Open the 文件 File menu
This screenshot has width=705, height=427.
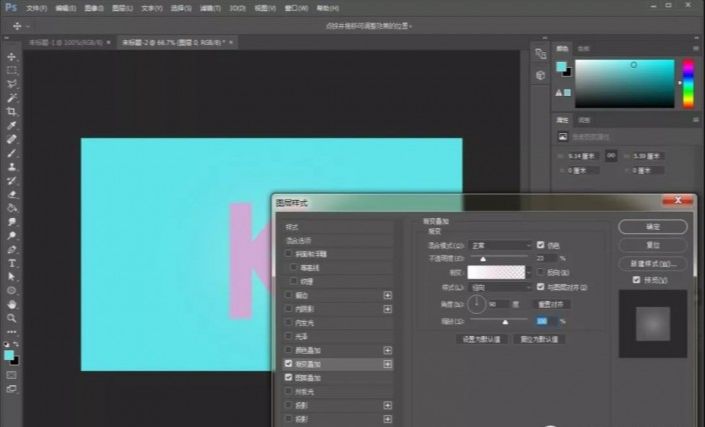click(36, 8)
